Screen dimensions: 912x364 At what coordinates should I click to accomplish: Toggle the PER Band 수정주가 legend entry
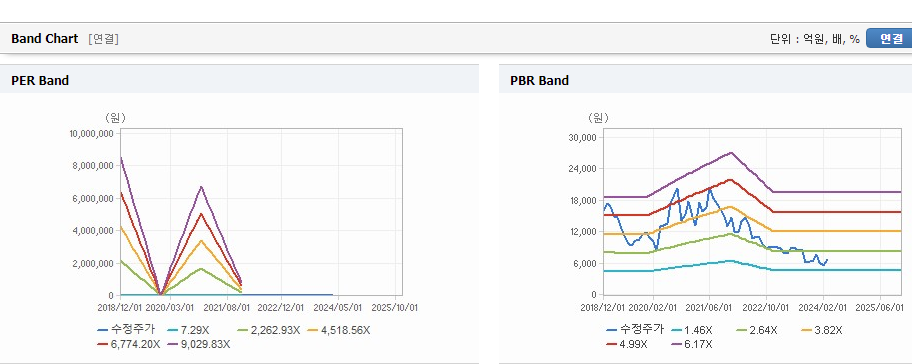point(127,330)
